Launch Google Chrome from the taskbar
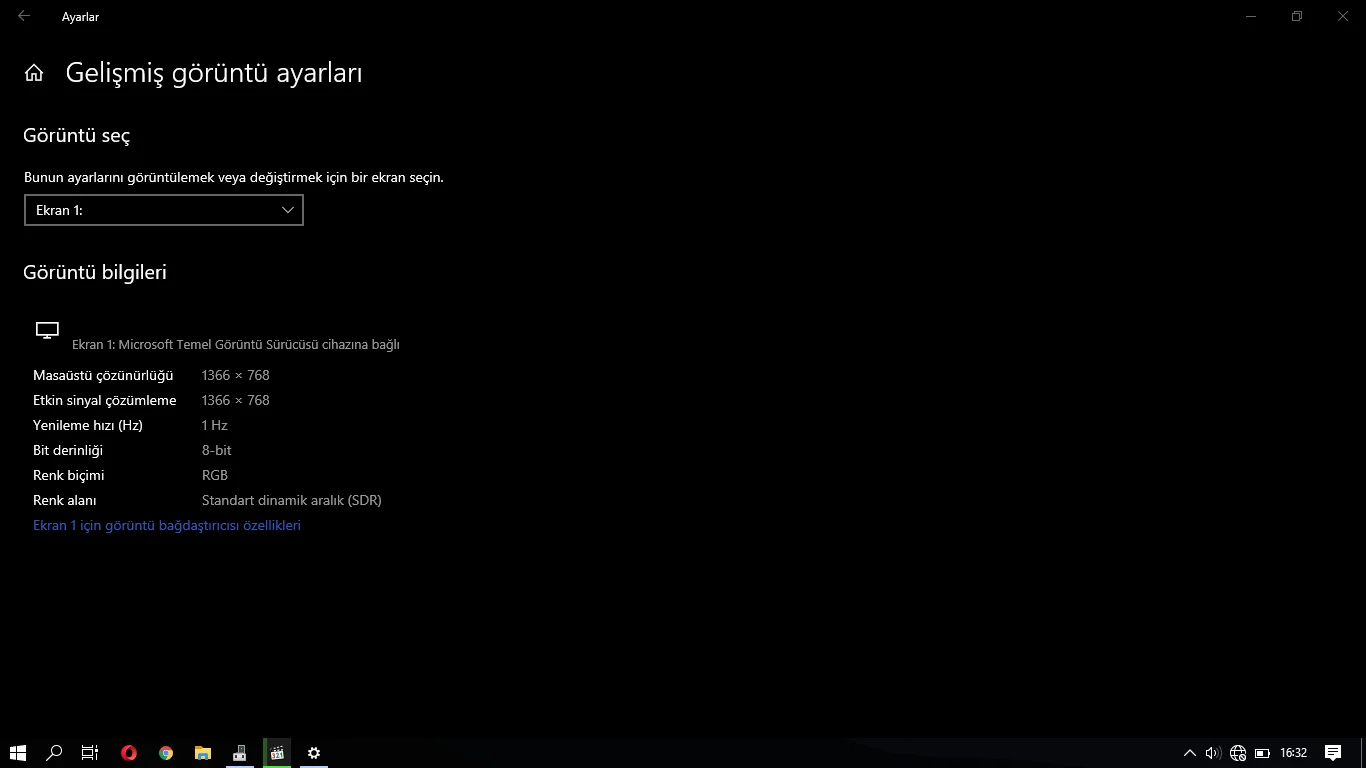Image resolution: width=1366 pixels, height=768 pixels. 166,753
